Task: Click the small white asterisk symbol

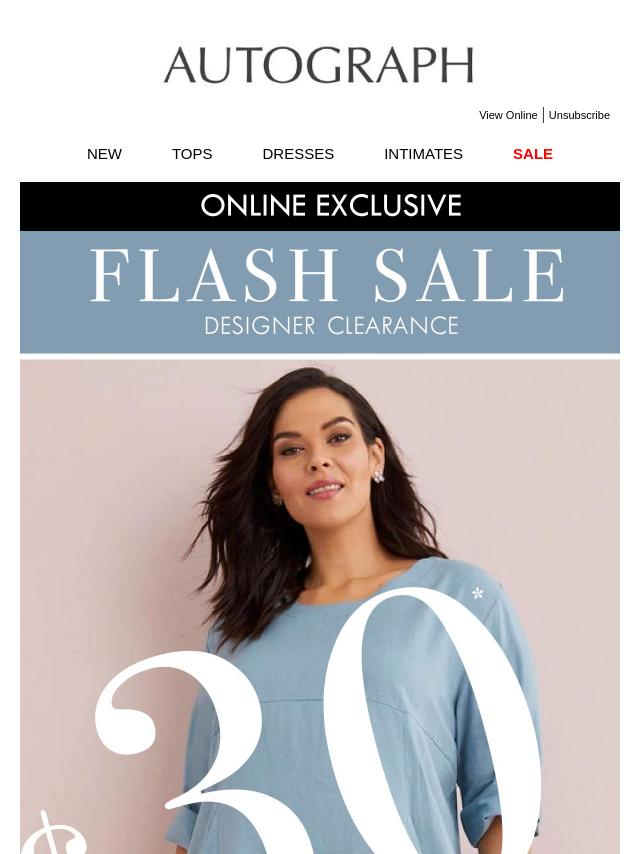Action: click(x=478, y=593)
